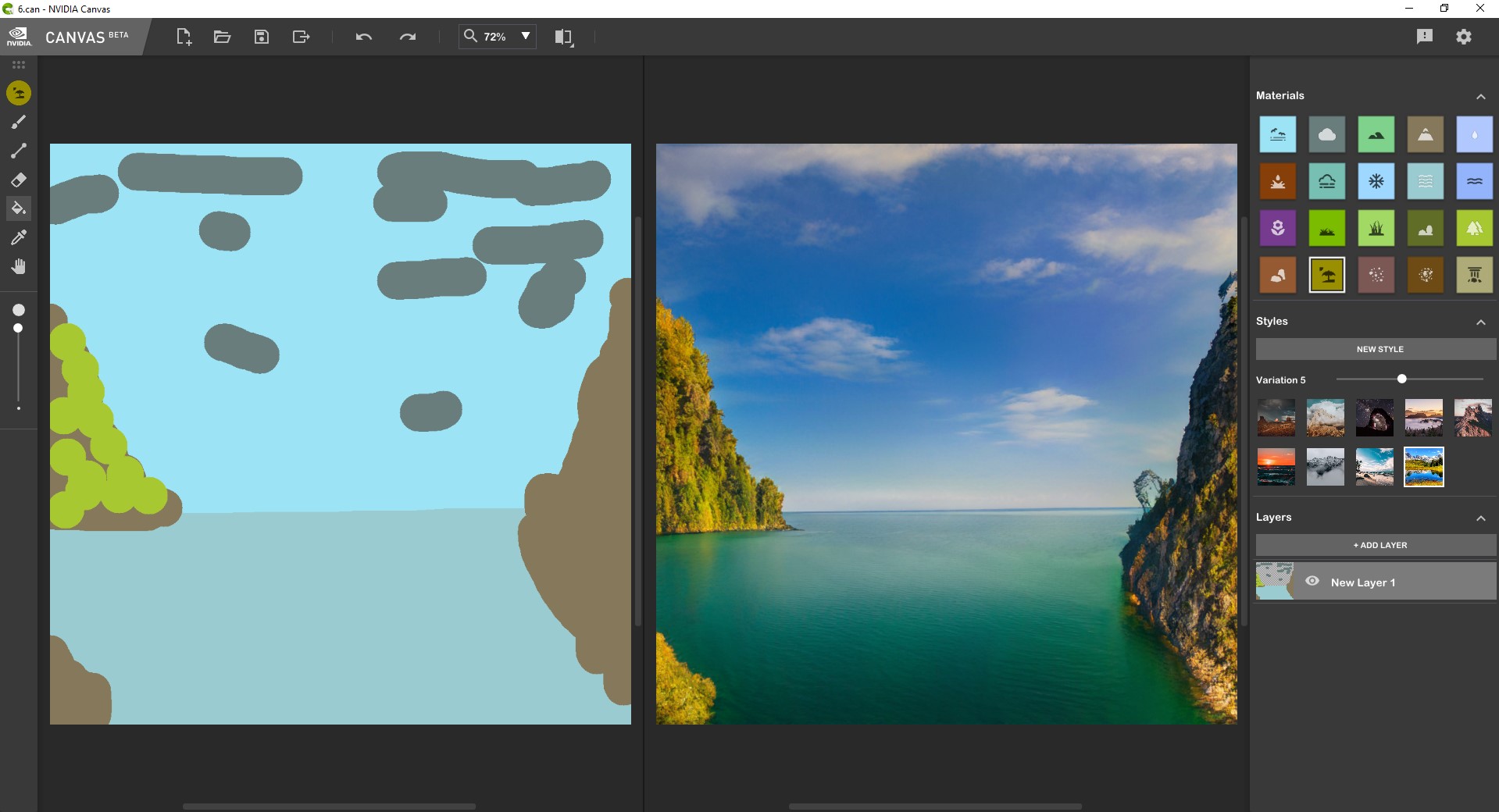This screenshot has width=1499, height=812.
Task: Toggle the split view layout button
Action: point(563,37)
